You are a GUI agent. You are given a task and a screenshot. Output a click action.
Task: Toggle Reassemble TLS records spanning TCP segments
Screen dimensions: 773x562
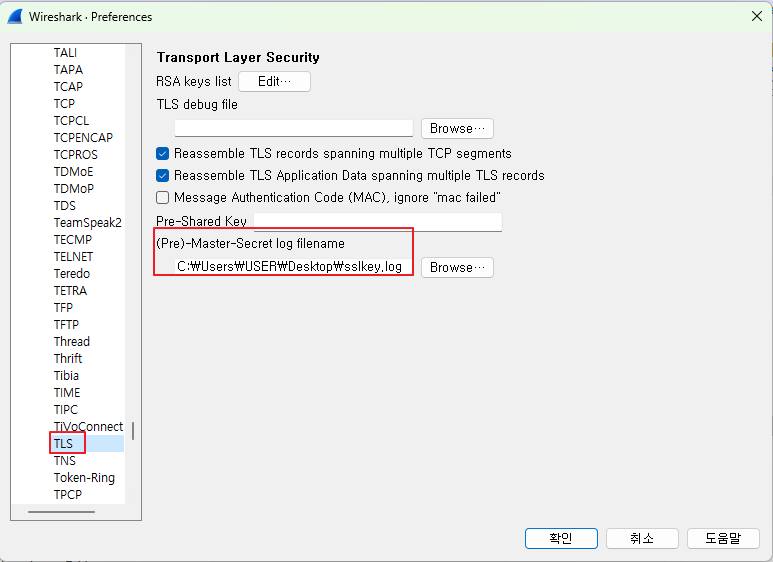pyautogui.click(x=162, y=154)
